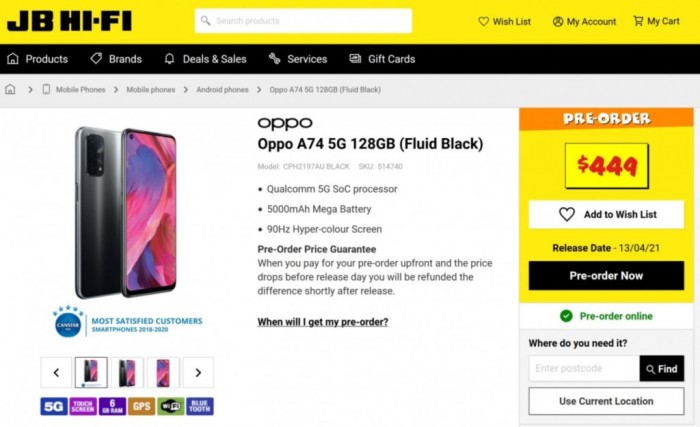Click the Bluetooth feature badge
Screen dimensions: 700x427
pyautogui.click(x=199, y=406)
